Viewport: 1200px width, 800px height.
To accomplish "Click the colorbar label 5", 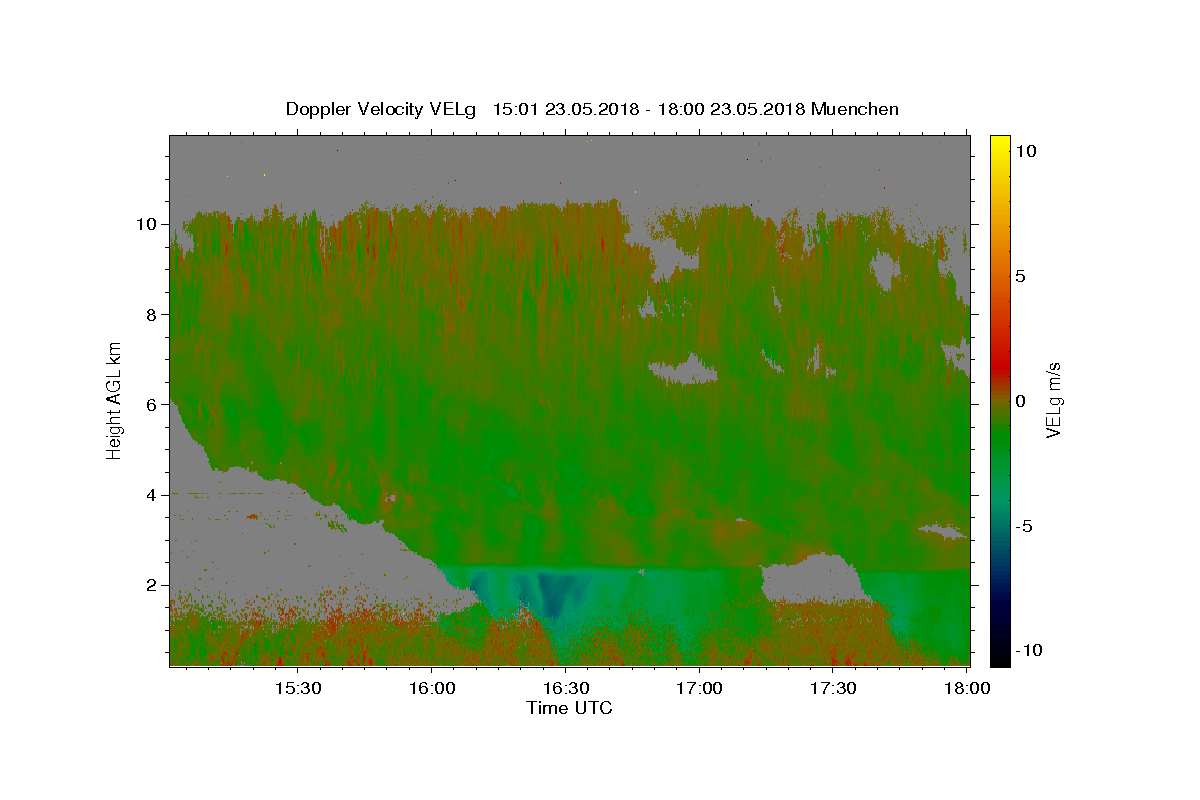I will [x=1021, y=276].
